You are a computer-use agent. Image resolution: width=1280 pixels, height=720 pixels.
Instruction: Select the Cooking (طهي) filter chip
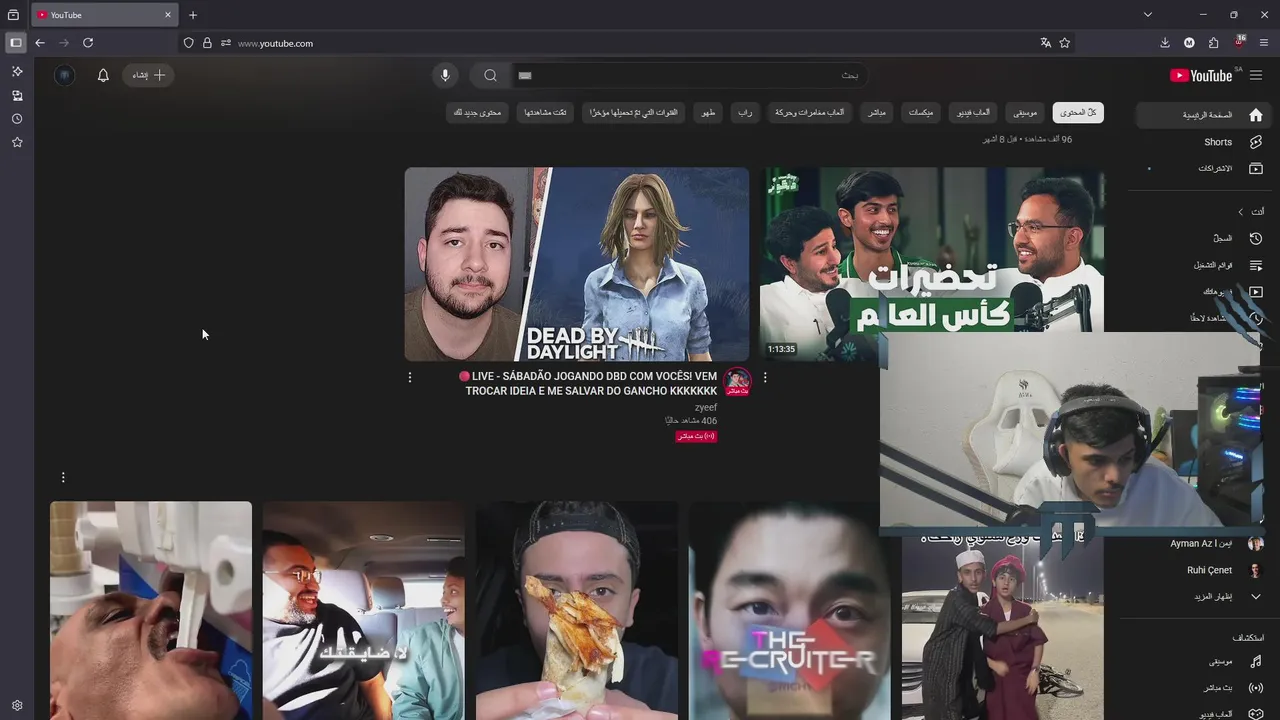coord(708,113)
